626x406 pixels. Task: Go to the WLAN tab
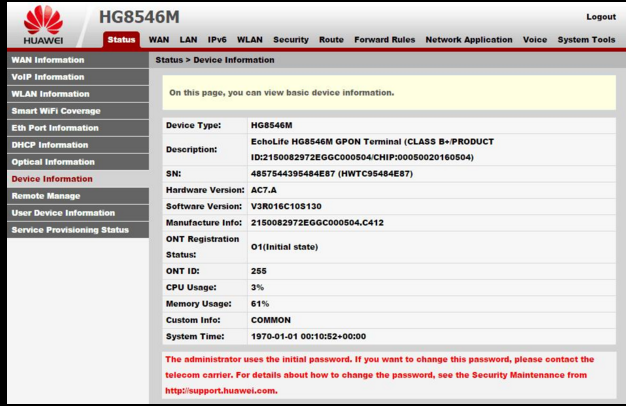click(250, 40)
